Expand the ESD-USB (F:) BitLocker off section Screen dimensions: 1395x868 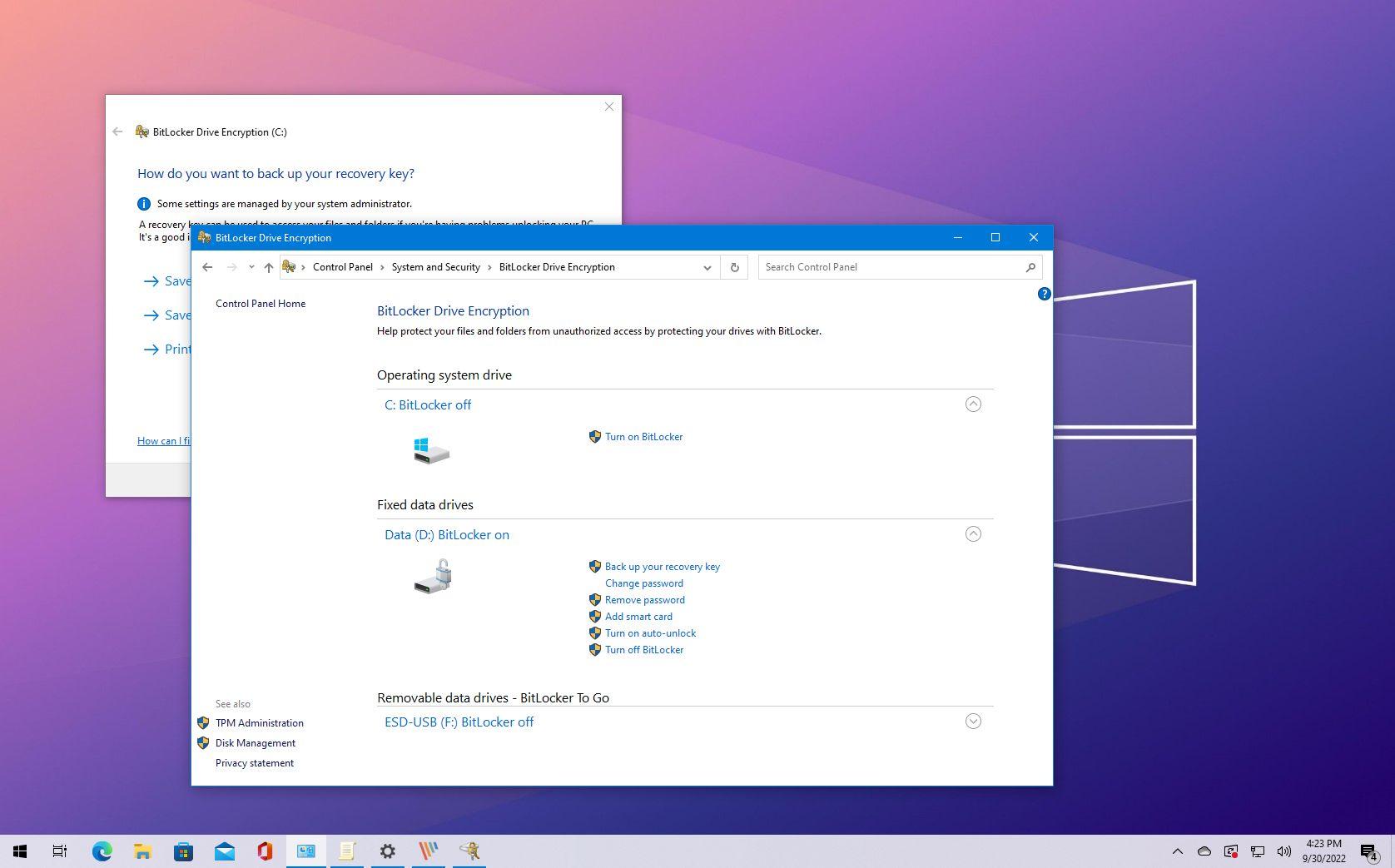coord(972,722)
